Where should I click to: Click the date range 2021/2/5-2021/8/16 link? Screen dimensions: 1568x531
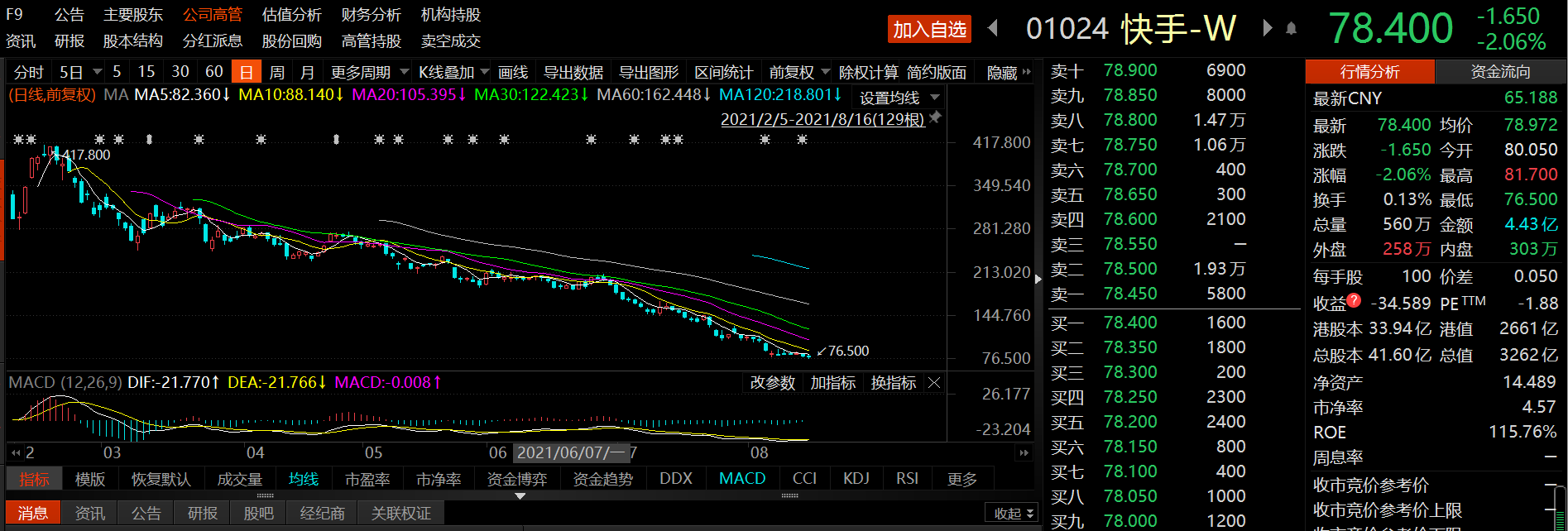(822, 119)
